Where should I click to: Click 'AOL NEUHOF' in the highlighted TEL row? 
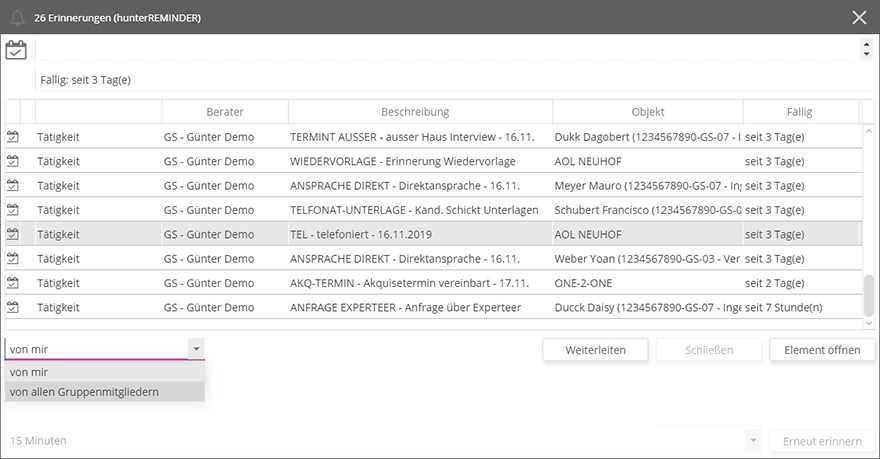(588, 234)
